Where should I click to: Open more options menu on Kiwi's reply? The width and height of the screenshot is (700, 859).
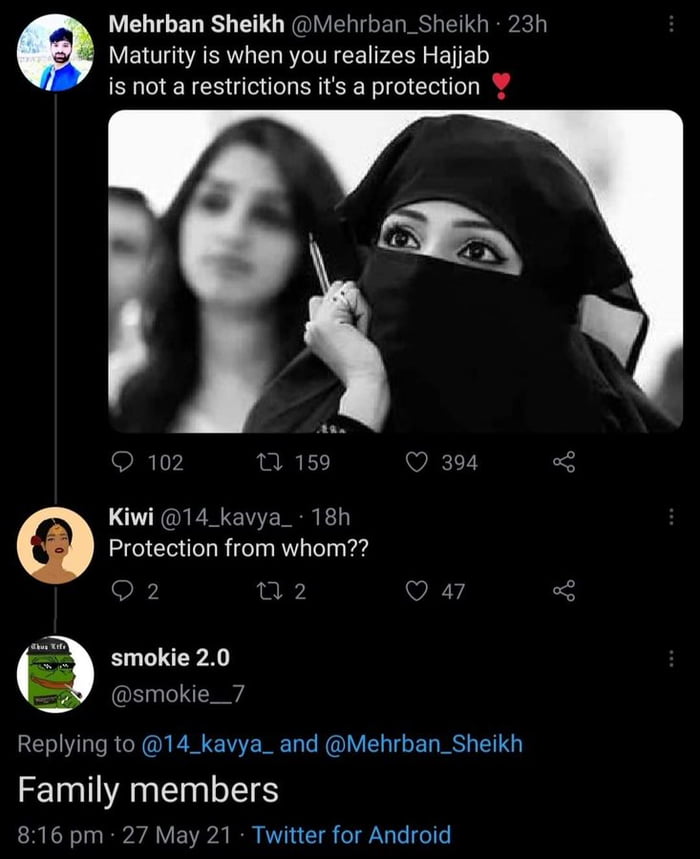671,517
